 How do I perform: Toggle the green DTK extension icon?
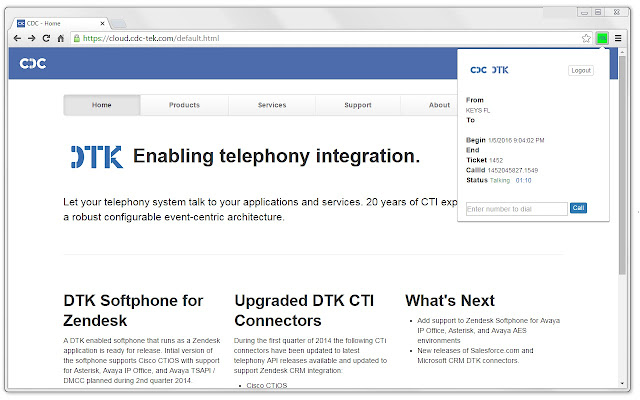coord(602,38)
